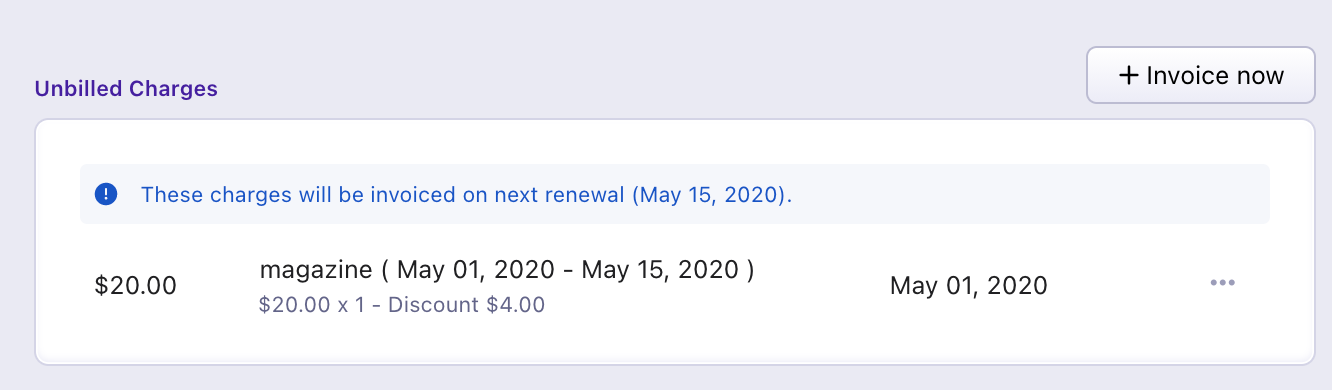Open the three-dot menu for magazine charge
Image resolution: width=1332 pixels, height=390 pixels.
click(x=1223, y=283)
